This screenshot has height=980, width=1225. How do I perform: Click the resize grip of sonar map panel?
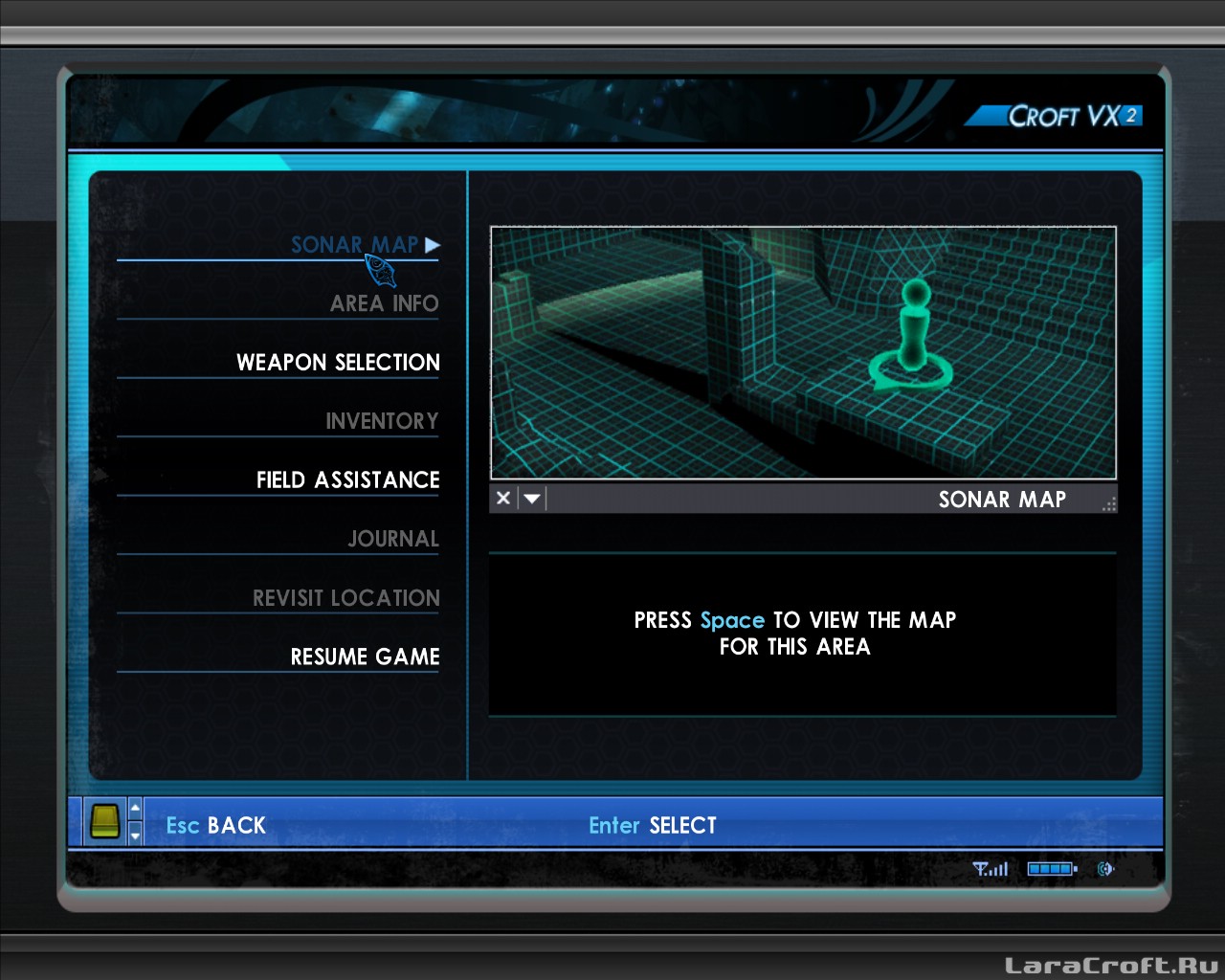point(1108,504)
